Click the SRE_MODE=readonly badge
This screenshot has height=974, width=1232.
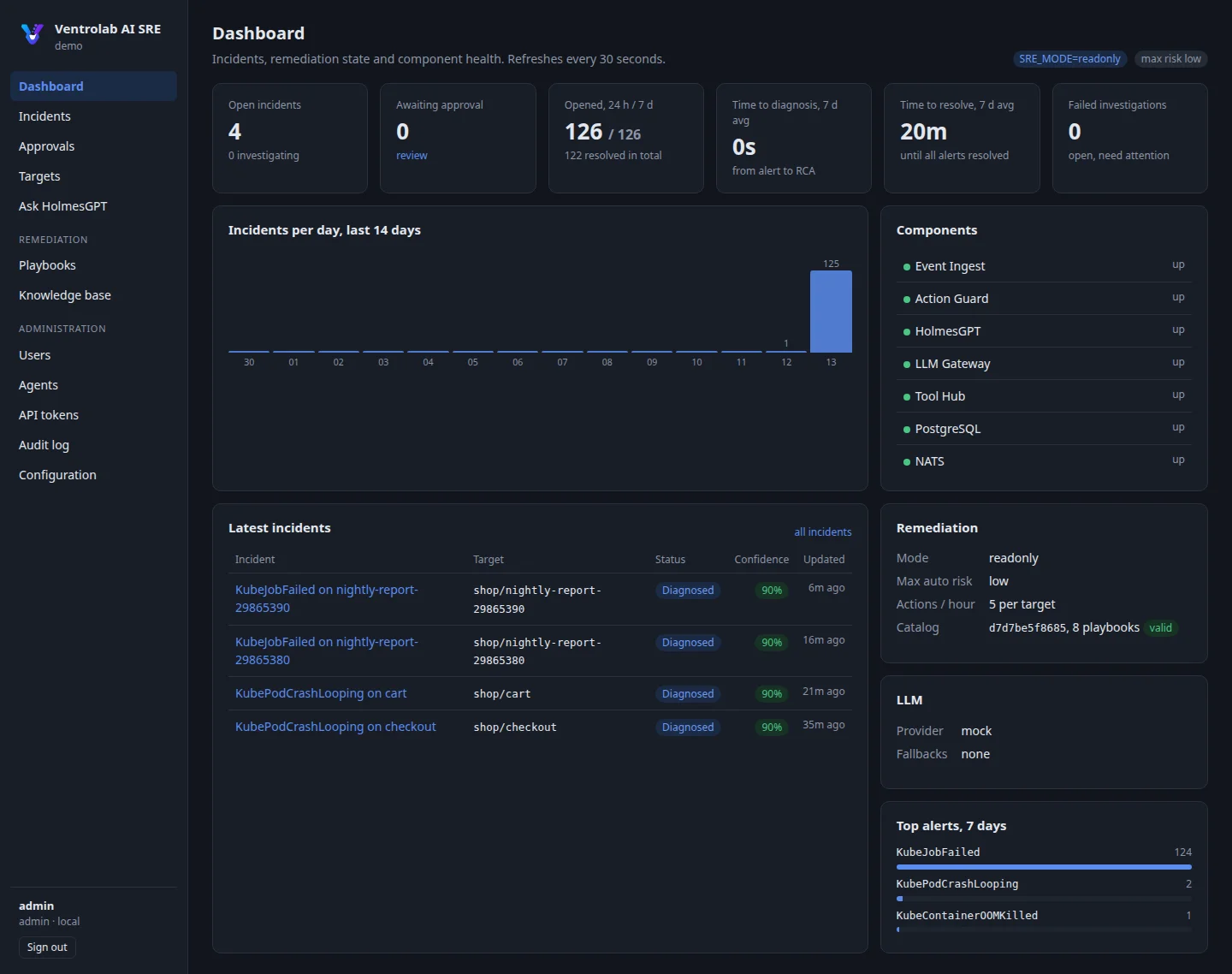[x=1069, y=59]
